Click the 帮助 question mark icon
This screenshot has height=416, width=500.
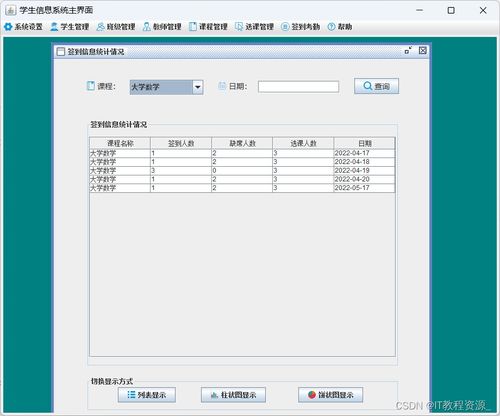click(331, 27)
